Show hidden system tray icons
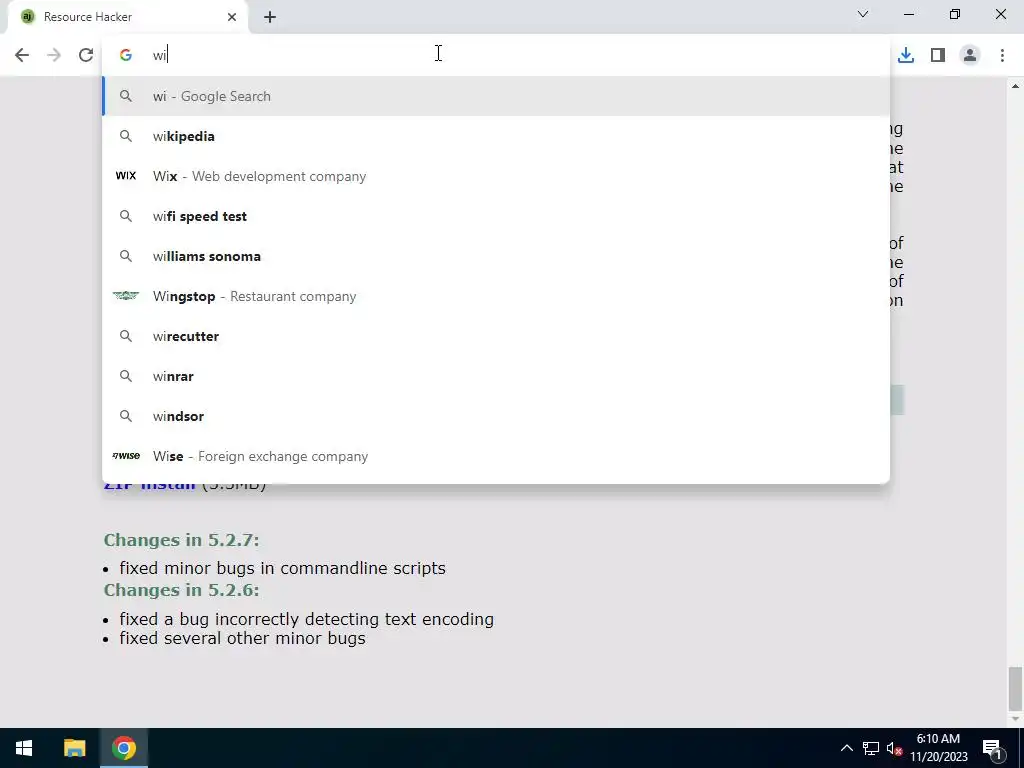This screenshot has height=768, width=1024. 846,748
